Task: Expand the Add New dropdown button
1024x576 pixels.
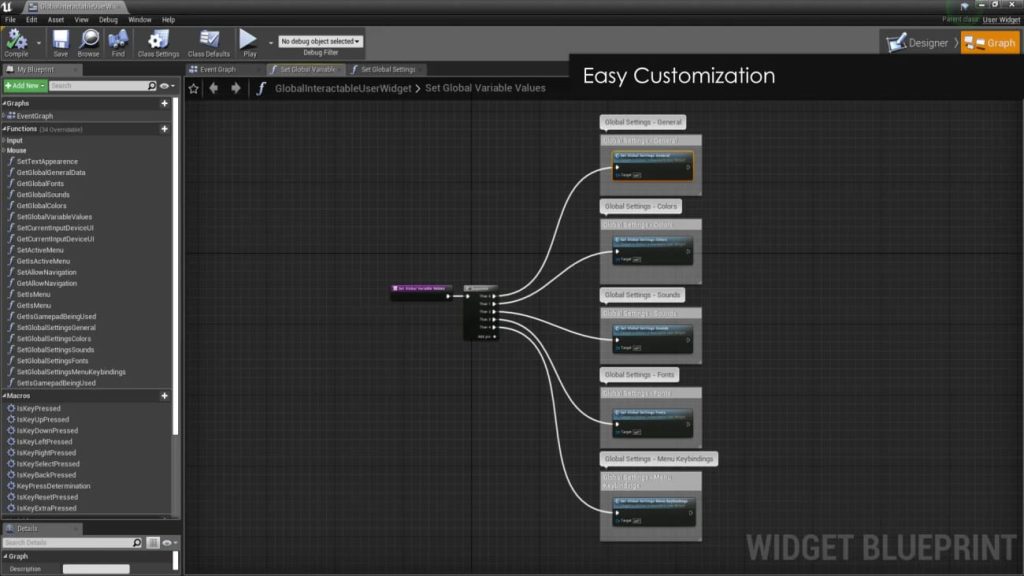Action: coord(23,86)
